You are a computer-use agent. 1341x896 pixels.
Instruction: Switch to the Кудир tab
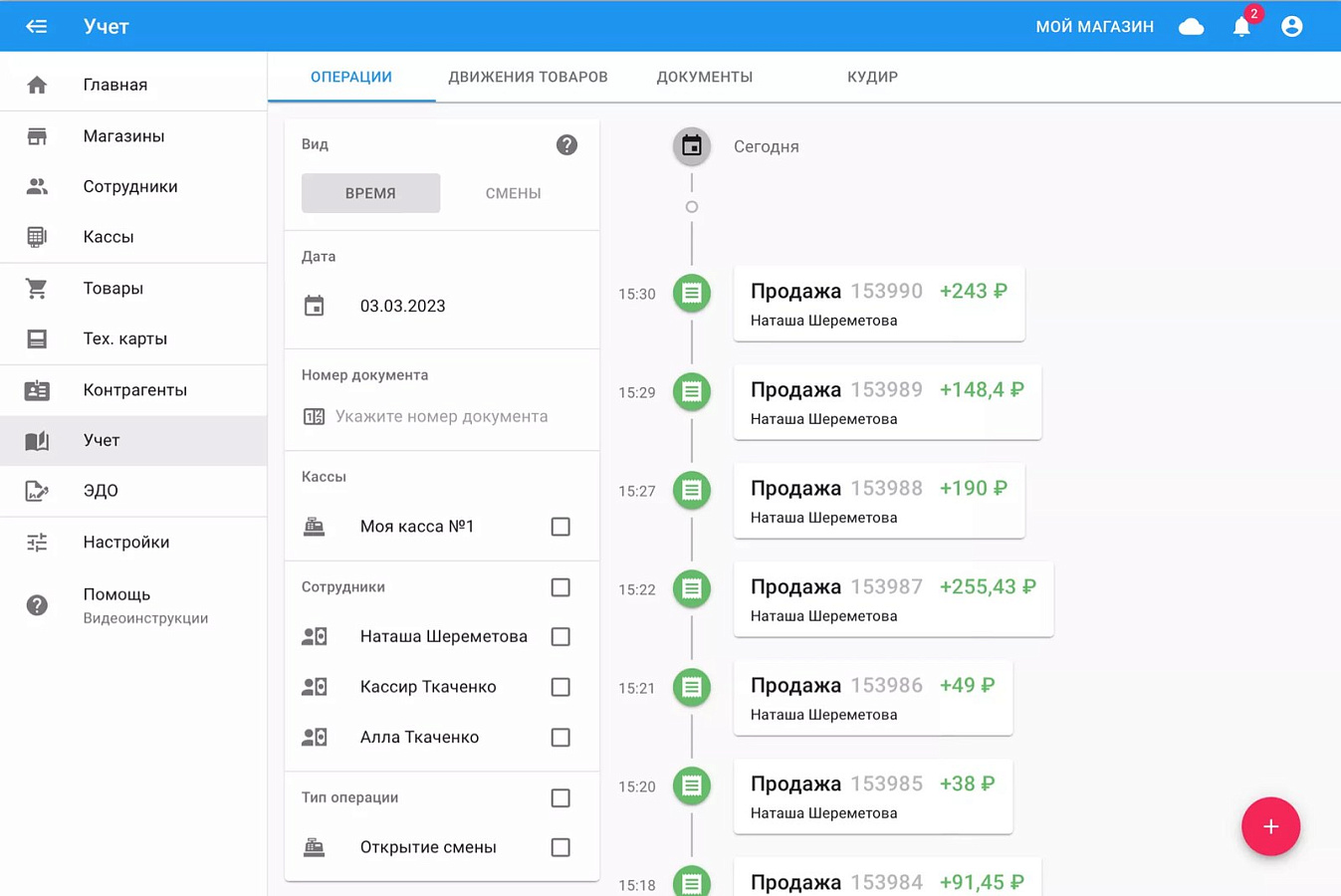[x=872, y=77]
